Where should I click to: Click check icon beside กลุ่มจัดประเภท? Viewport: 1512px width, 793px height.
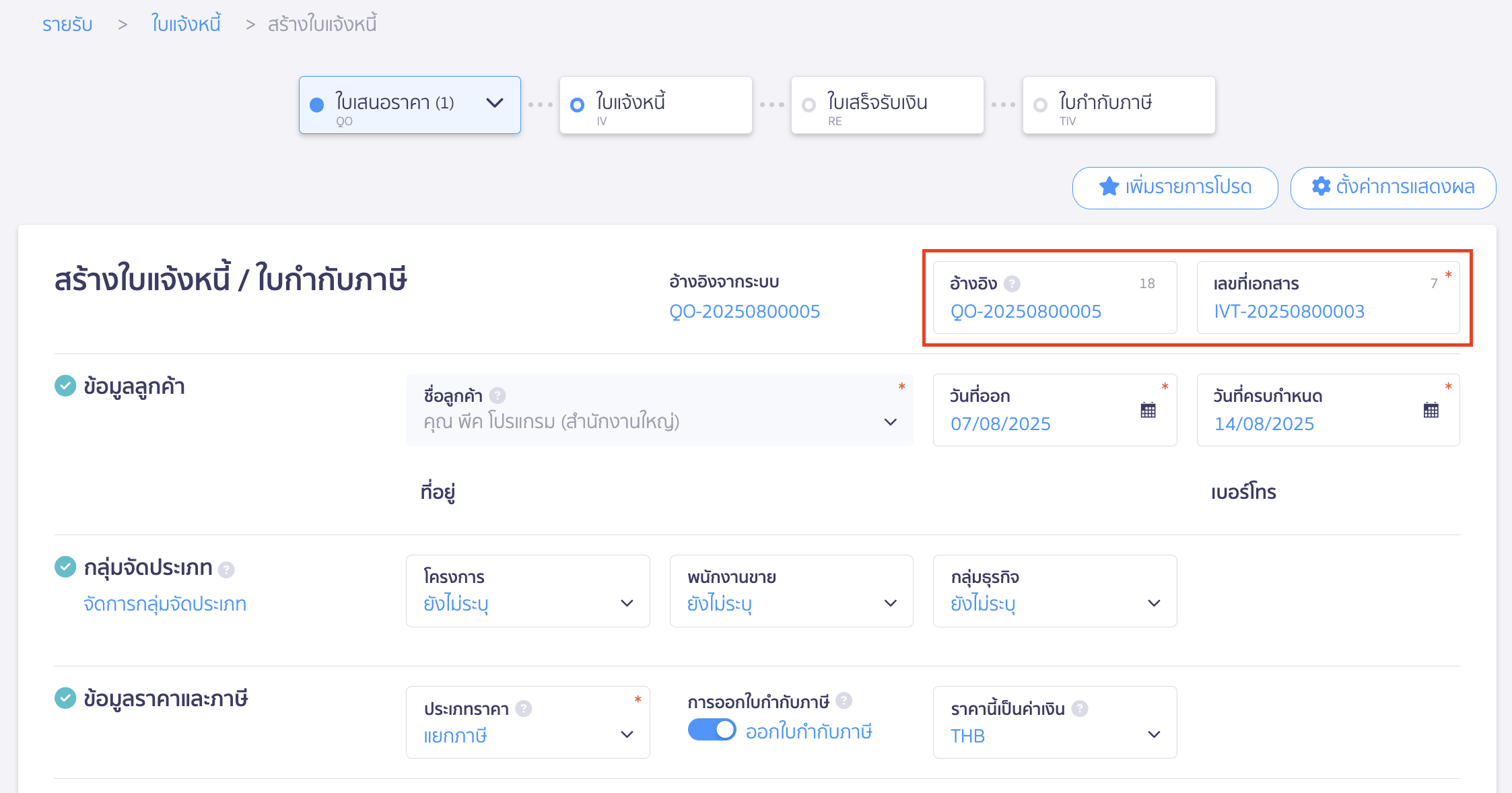point(65,567)
